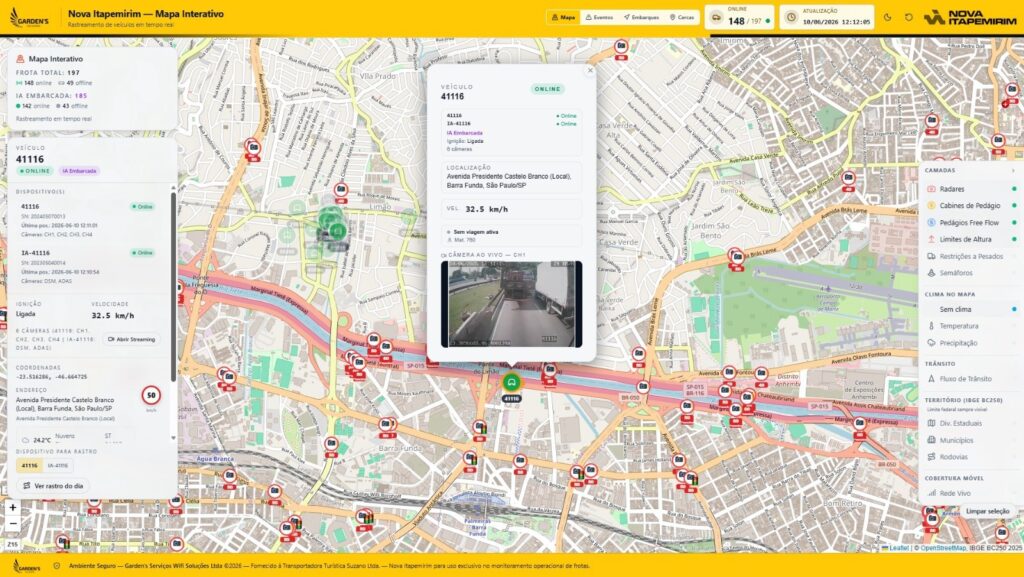Click the 50 km/h speed limit sign

[x=152, y=395]
